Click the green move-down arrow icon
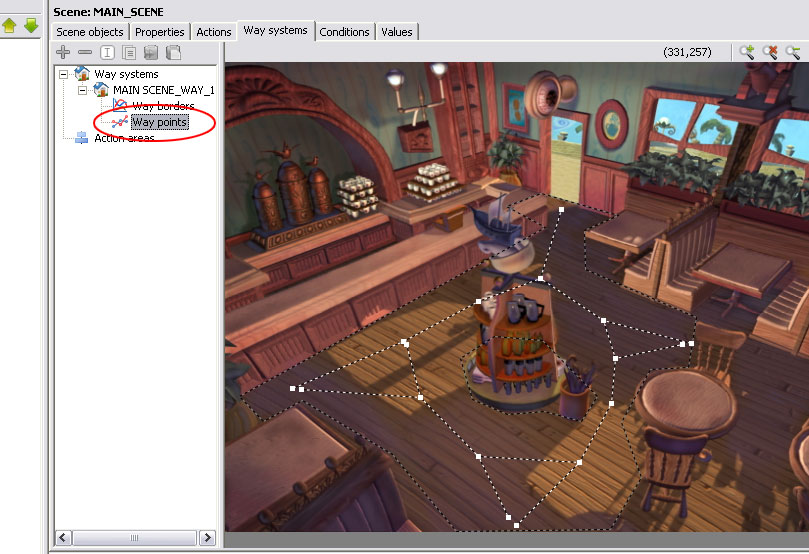 pos(31,25)
